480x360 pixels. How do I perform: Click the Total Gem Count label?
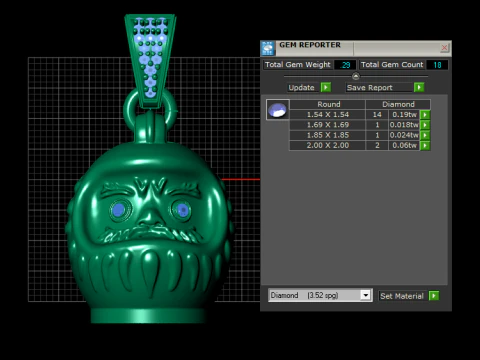392,65
